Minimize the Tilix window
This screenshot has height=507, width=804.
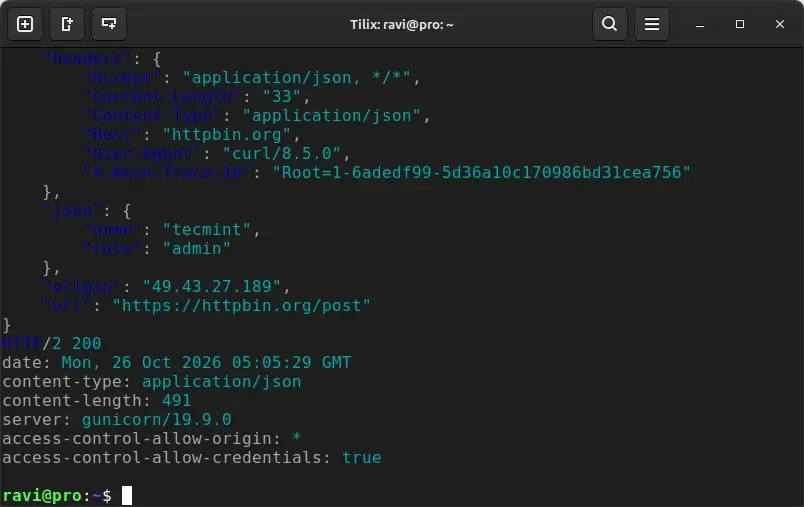(699, 25)
